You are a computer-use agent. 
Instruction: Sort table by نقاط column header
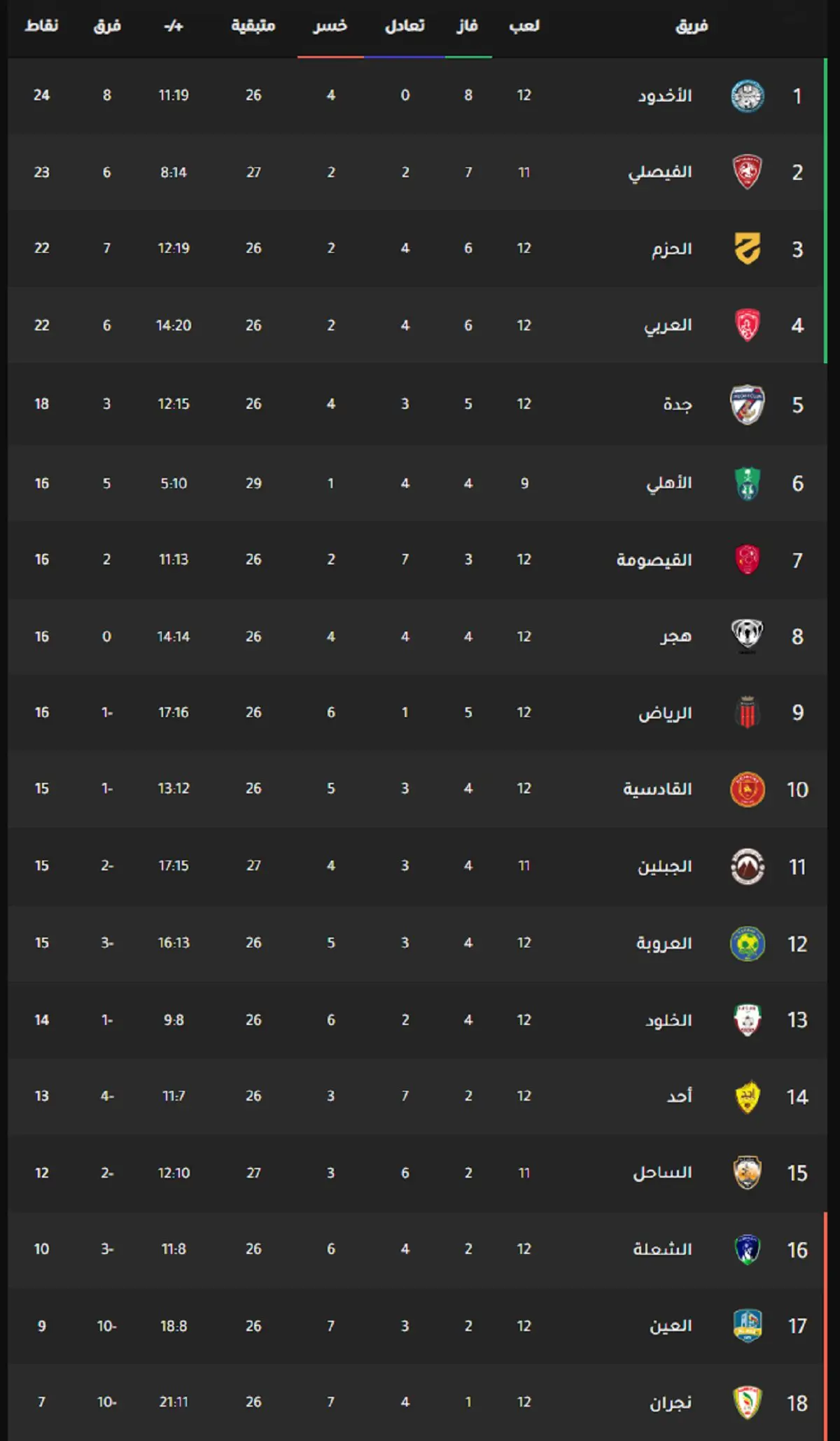pyautogui.click(x=41, y=26)
